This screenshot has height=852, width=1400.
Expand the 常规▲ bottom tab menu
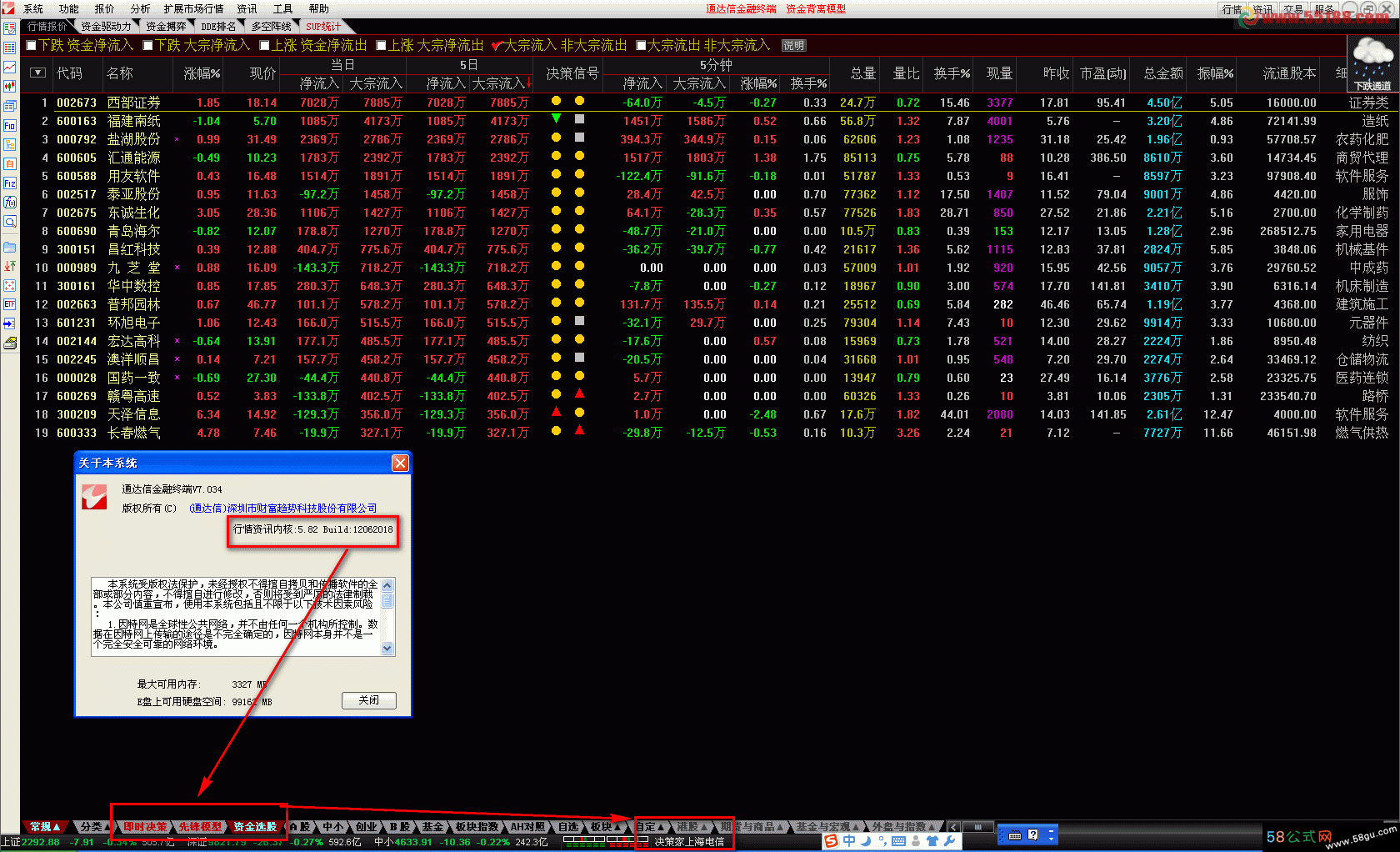44,826
